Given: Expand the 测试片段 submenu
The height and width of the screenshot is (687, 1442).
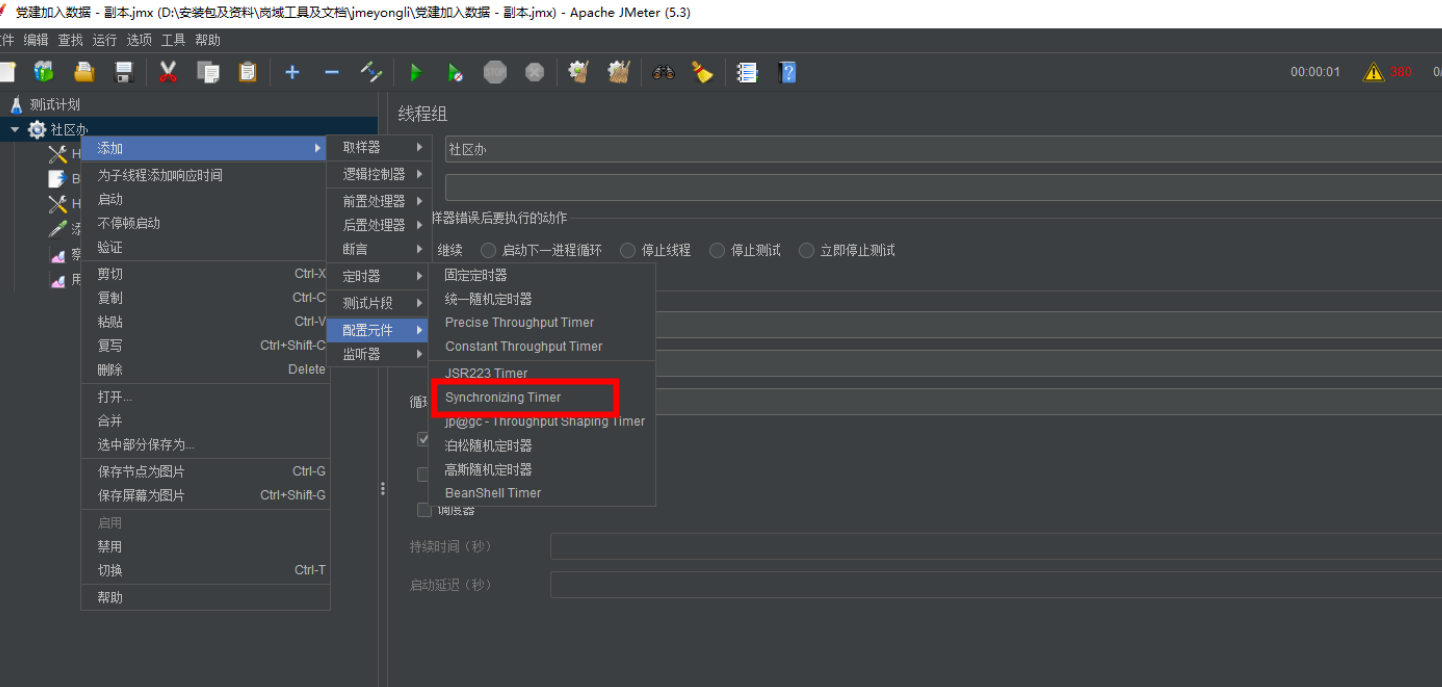Looking at the screenshot, I should coord(380,303).
